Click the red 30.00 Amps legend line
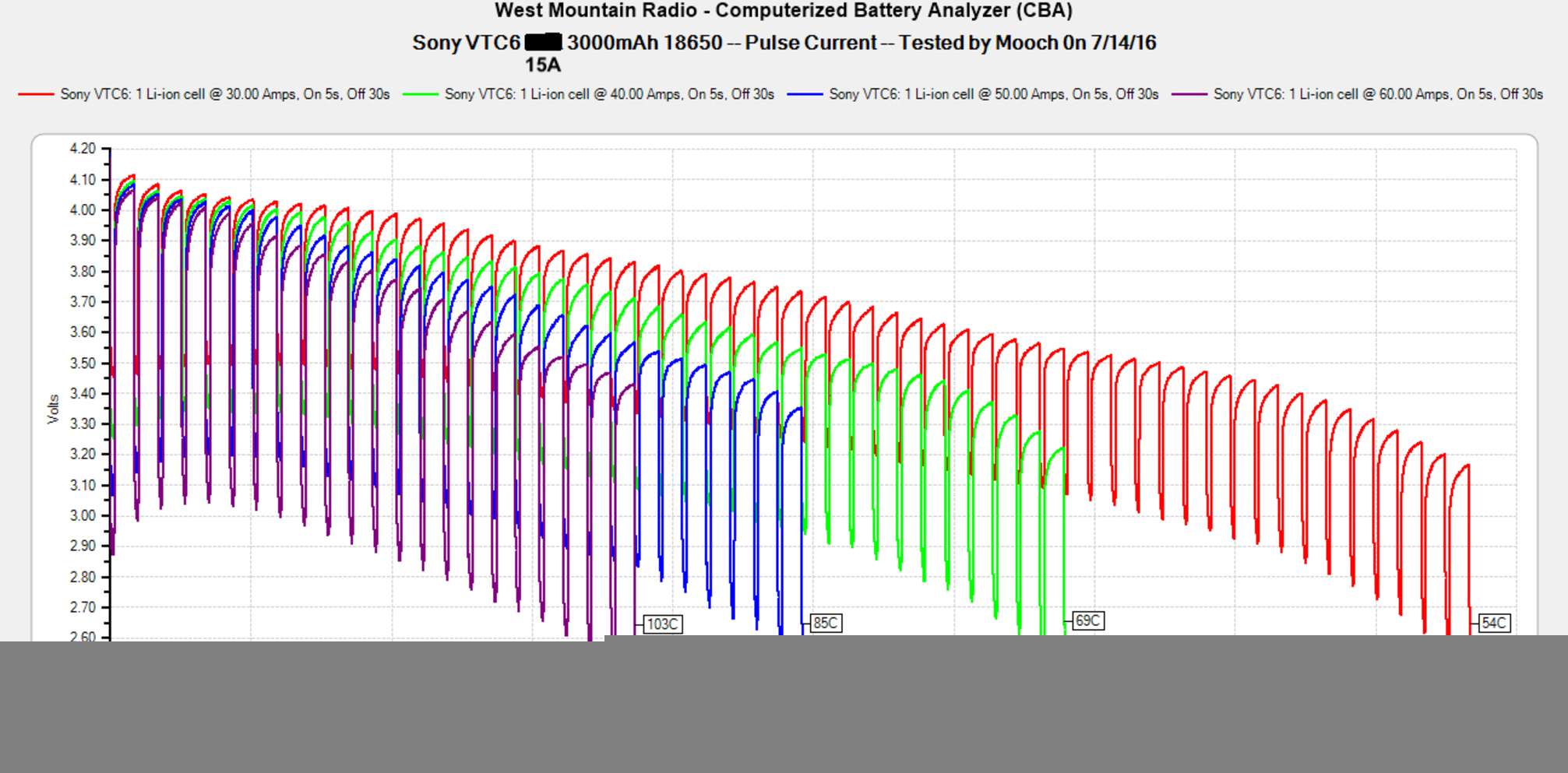 (x=36, y=94)
